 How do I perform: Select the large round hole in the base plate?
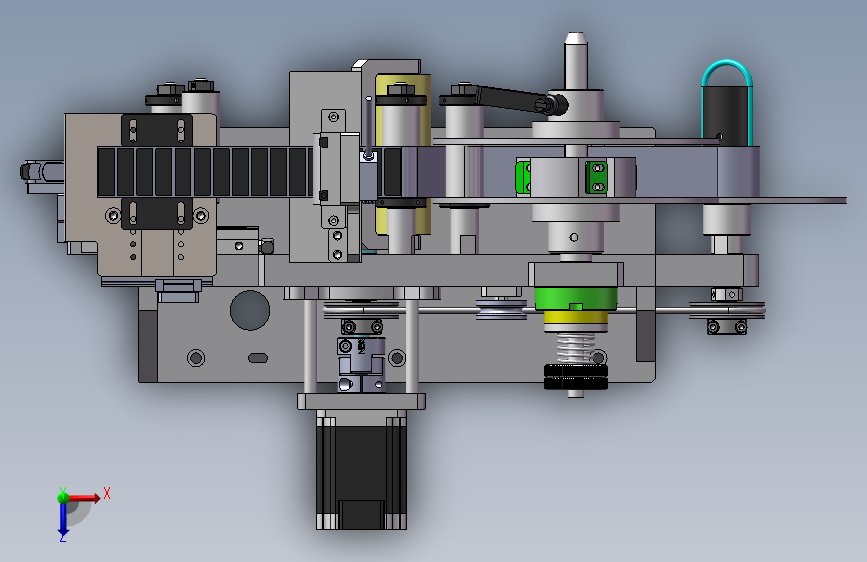[250, 310]
